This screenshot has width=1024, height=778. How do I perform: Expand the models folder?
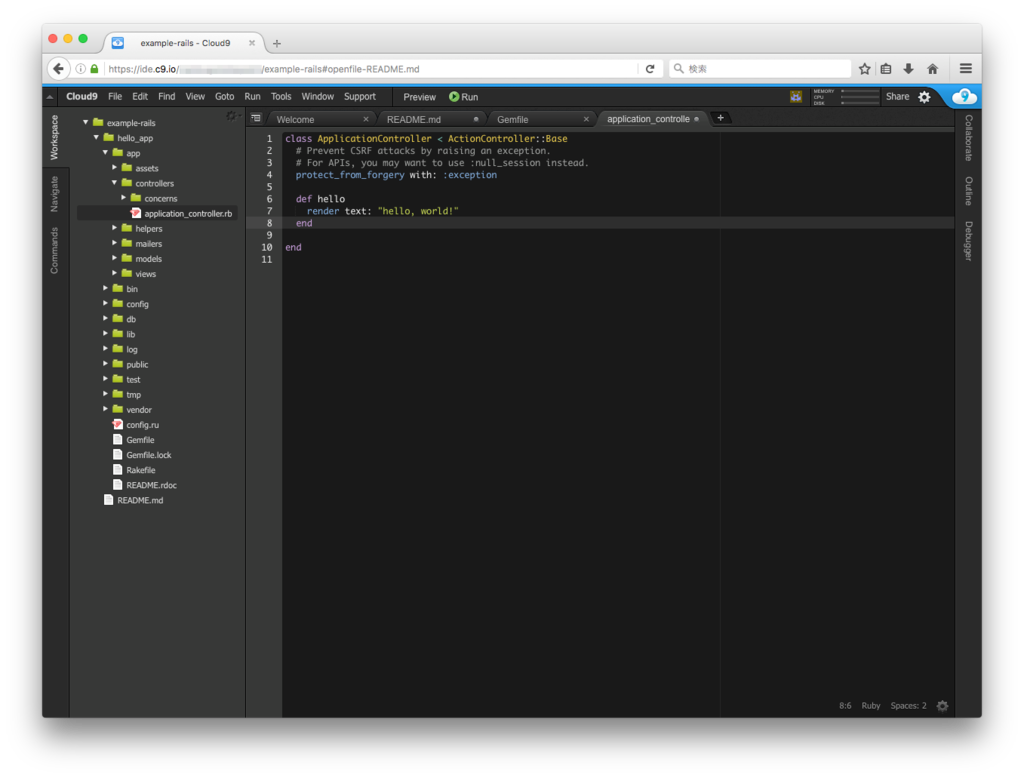(114, 258)
